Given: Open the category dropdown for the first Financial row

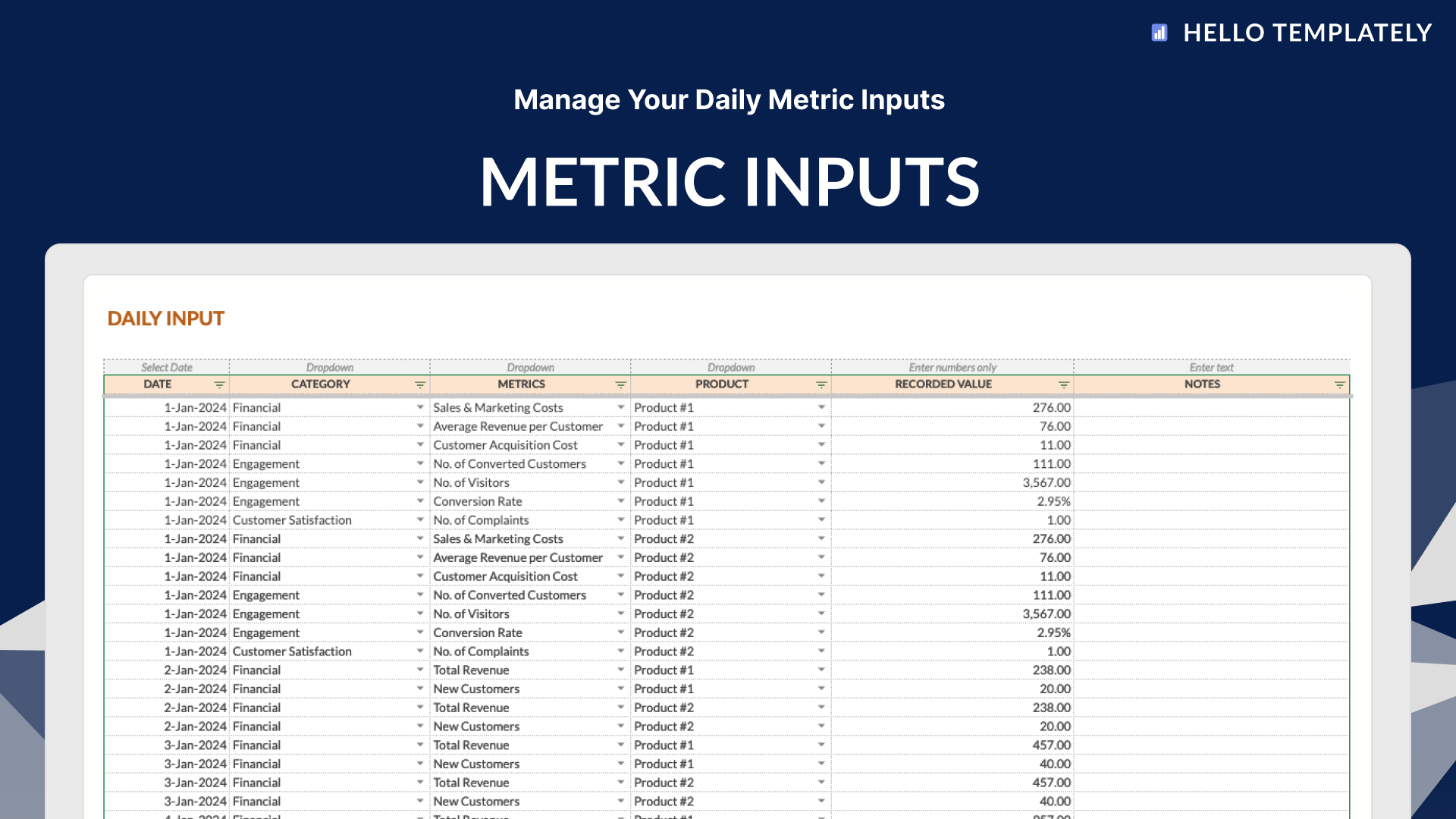Looking at the screenshot, I should coord(421,407).
